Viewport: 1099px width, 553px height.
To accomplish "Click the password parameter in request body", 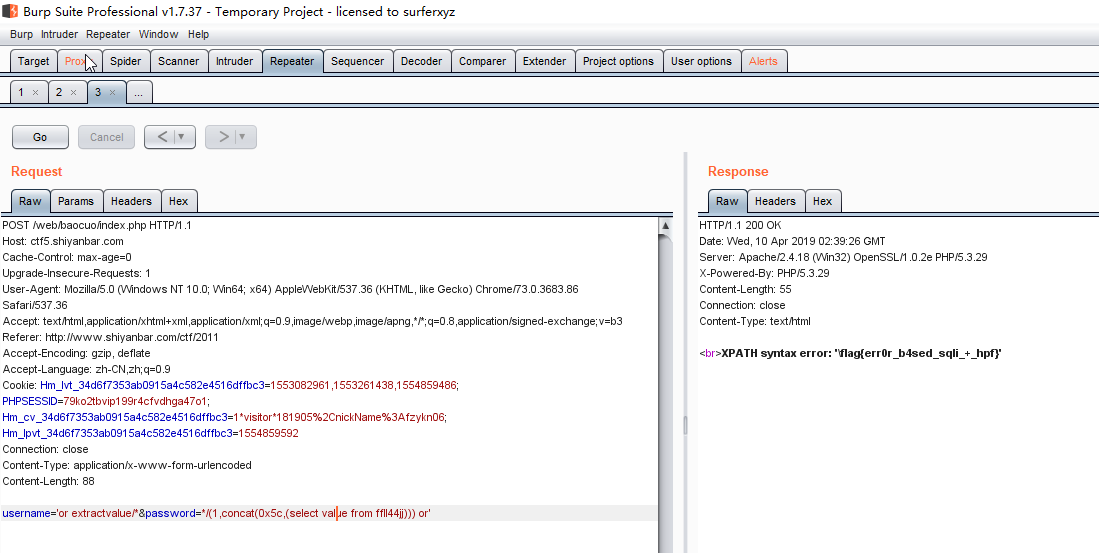I will point(170,514).
